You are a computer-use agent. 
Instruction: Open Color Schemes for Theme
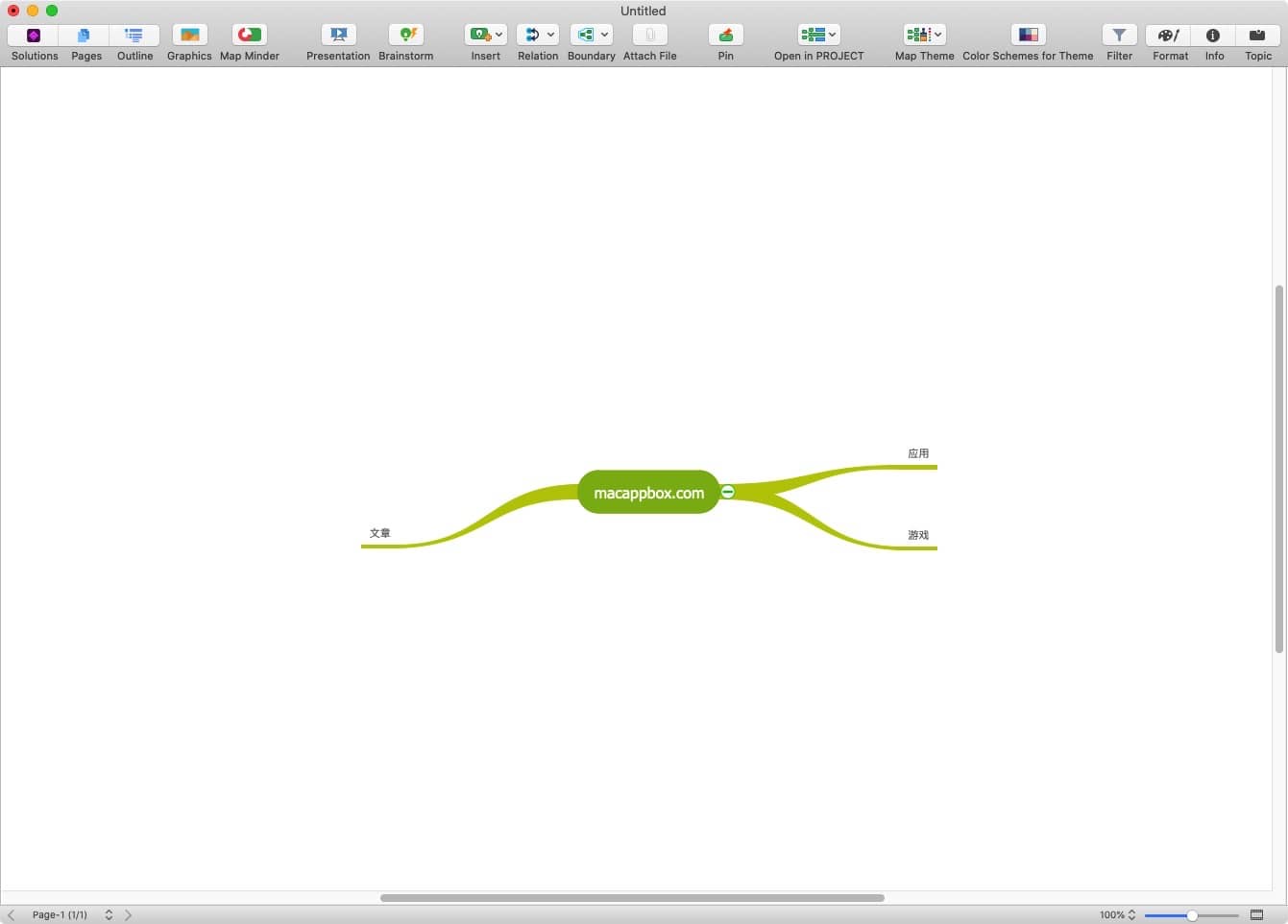(x=1029, y=36)
